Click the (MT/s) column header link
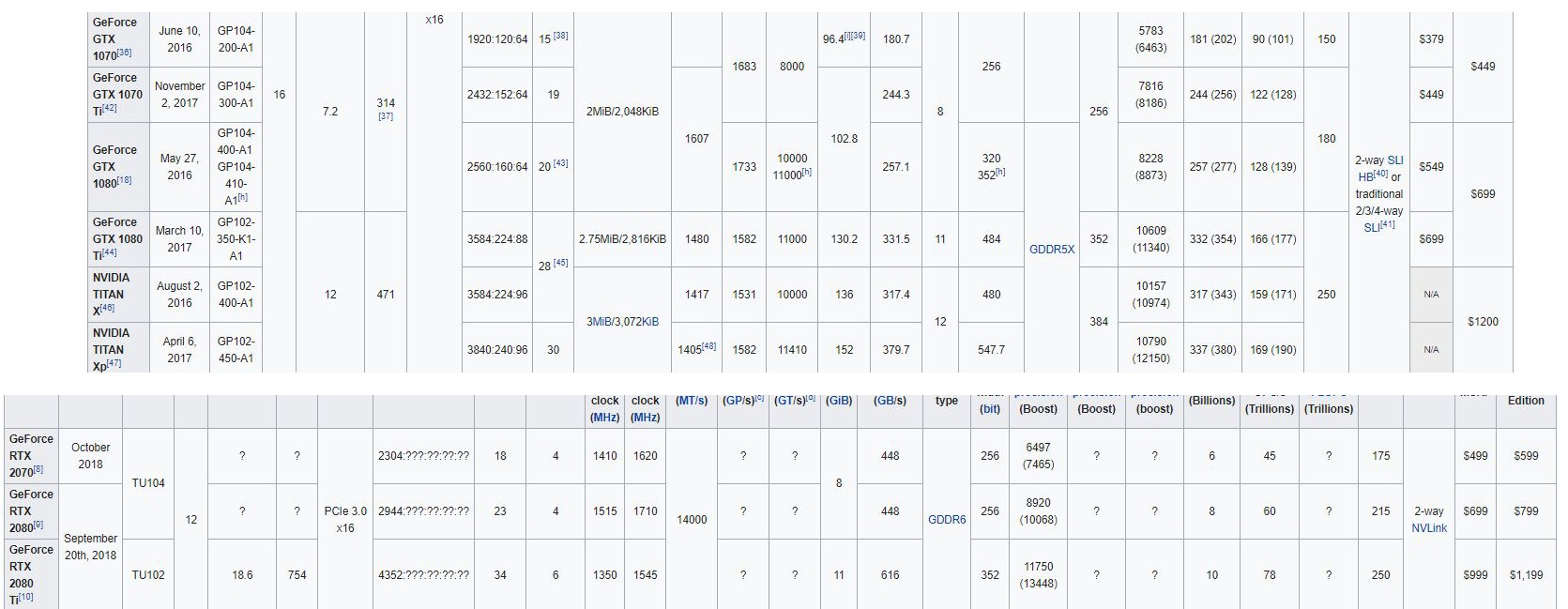 pyautogui.click(x=692, y=401)
